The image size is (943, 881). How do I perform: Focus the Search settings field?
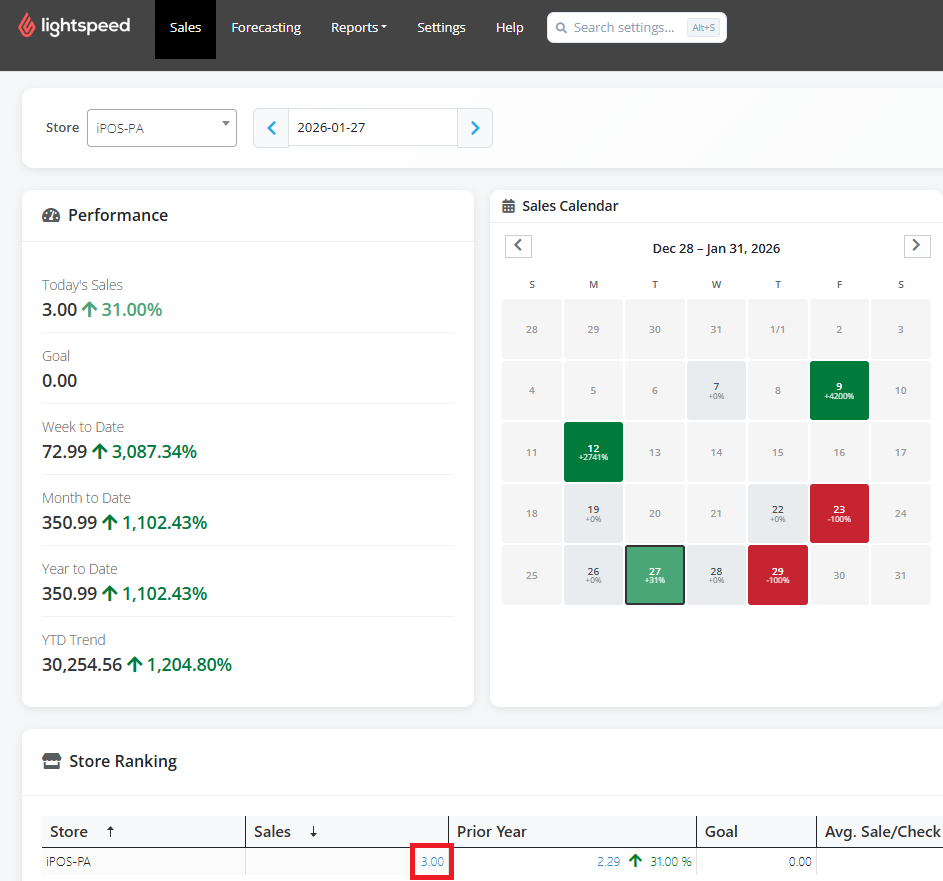(624, 28)
